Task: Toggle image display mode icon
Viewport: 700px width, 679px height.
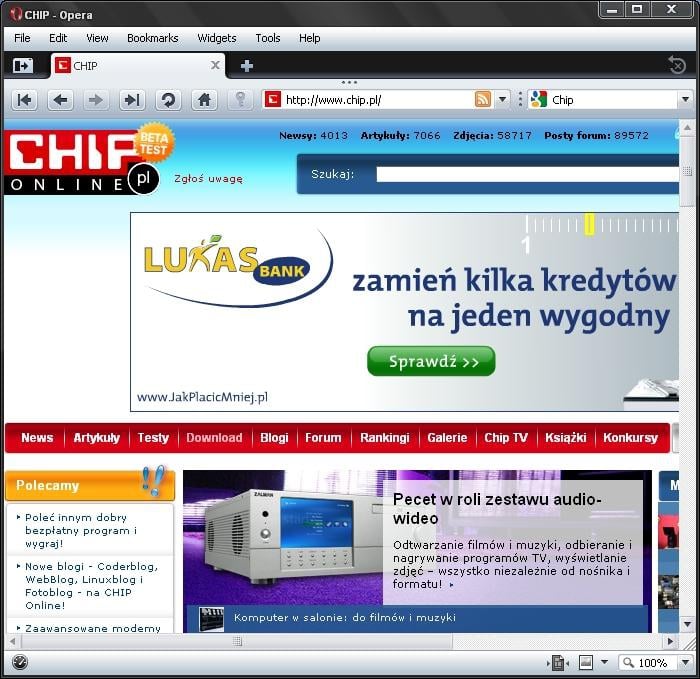Action: (585, 663)
